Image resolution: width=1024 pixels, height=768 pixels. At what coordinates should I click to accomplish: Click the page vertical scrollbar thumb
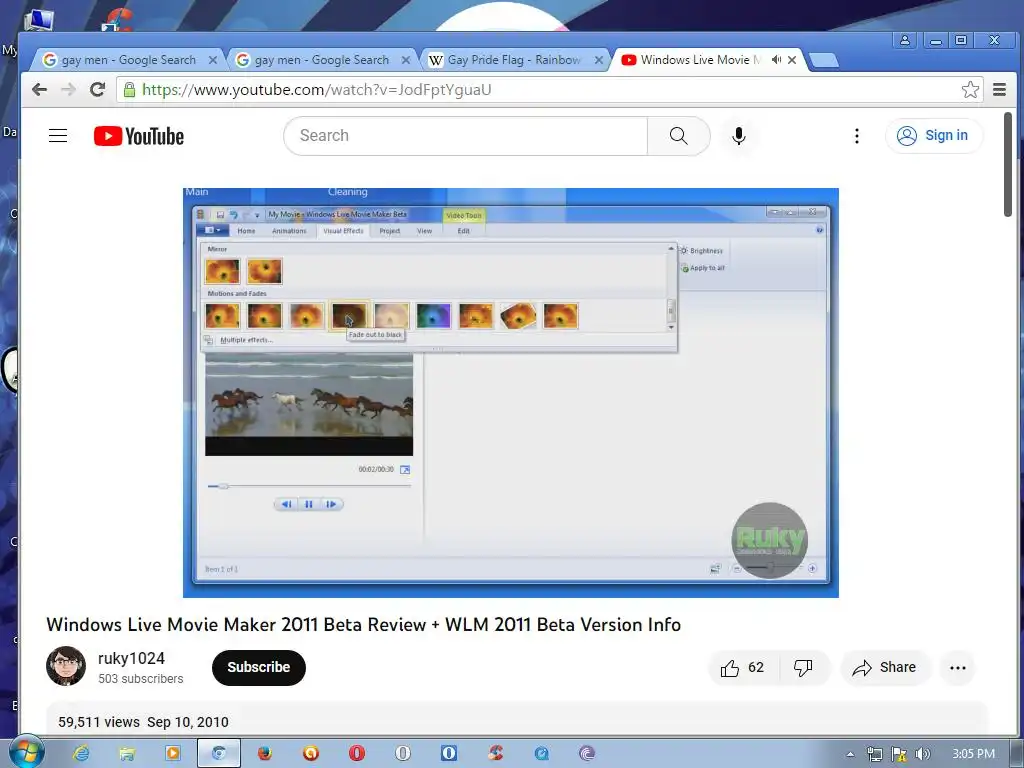coord(1008,164)
